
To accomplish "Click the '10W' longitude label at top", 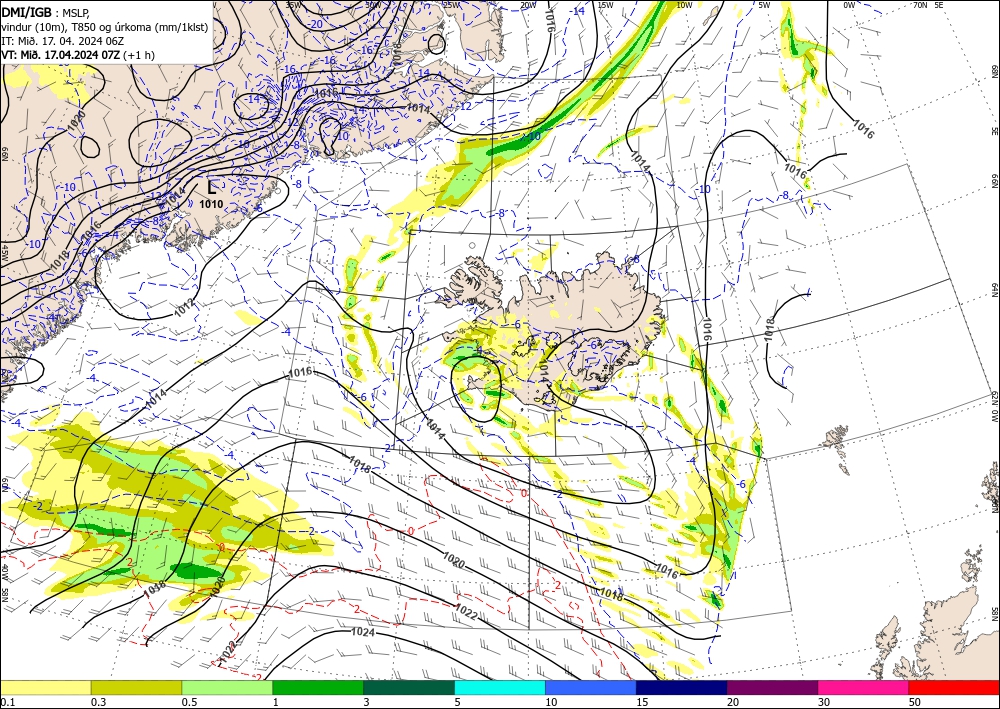I will [684, 5].
